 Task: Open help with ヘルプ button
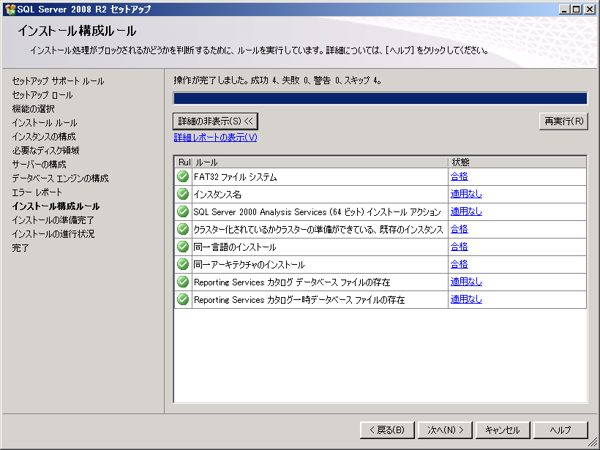(561, 430)
